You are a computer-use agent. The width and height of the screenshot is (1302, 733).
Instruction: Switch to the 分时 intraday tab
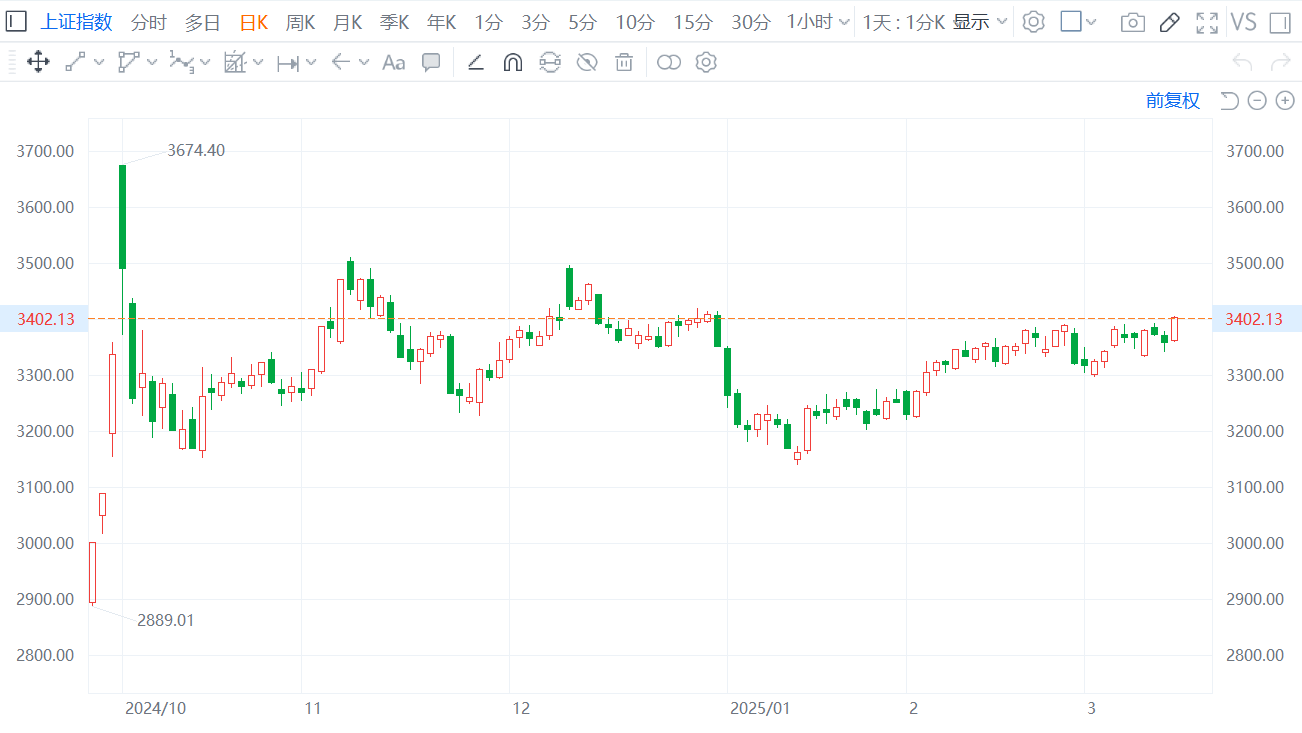(149, 22)
